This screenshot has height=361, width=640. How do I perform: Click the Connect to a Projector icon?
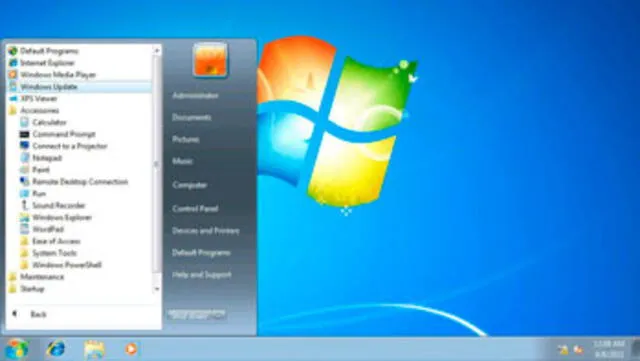coord(24,146)
